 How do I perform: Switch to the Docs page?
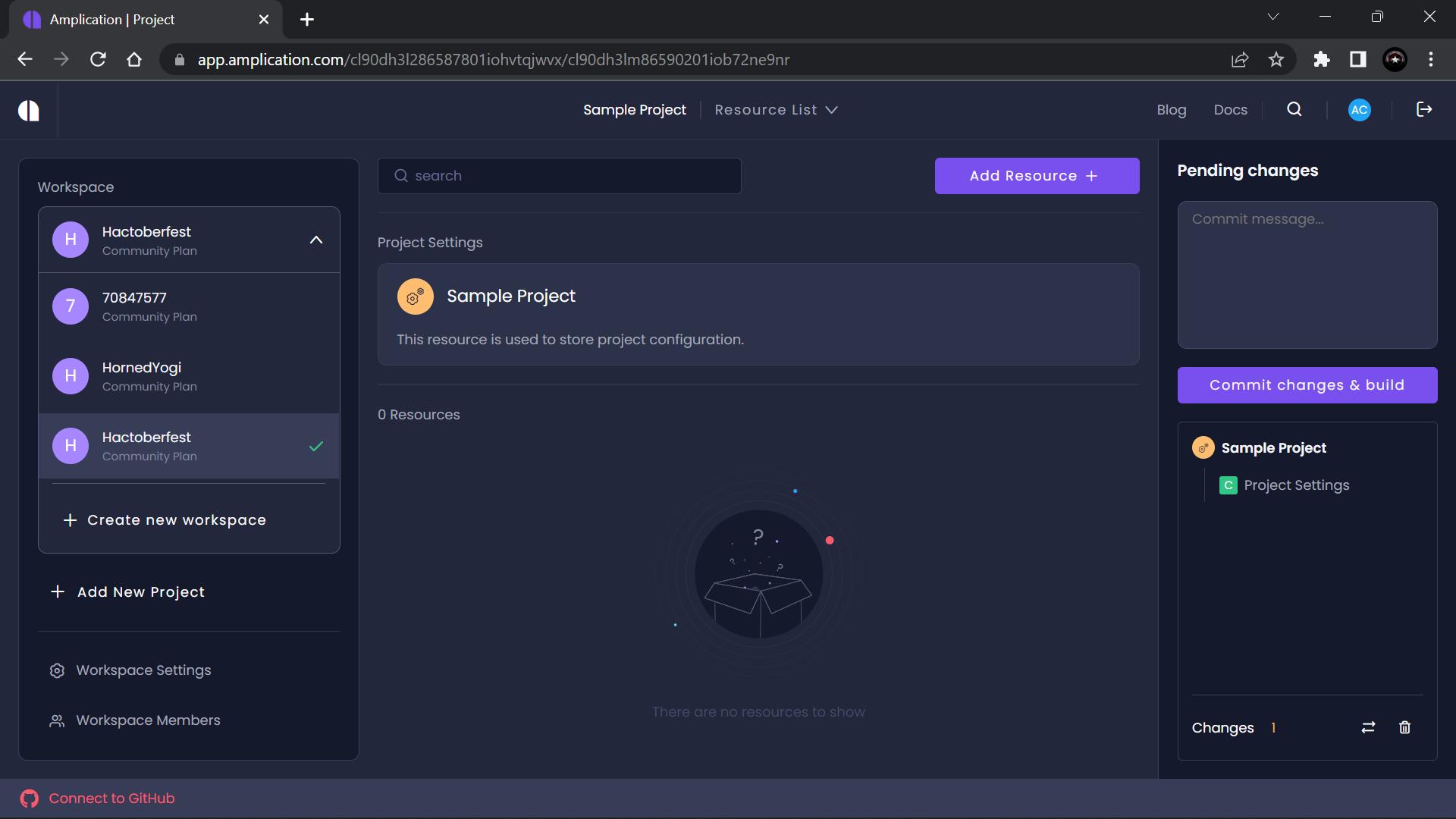coord(1230,109)
